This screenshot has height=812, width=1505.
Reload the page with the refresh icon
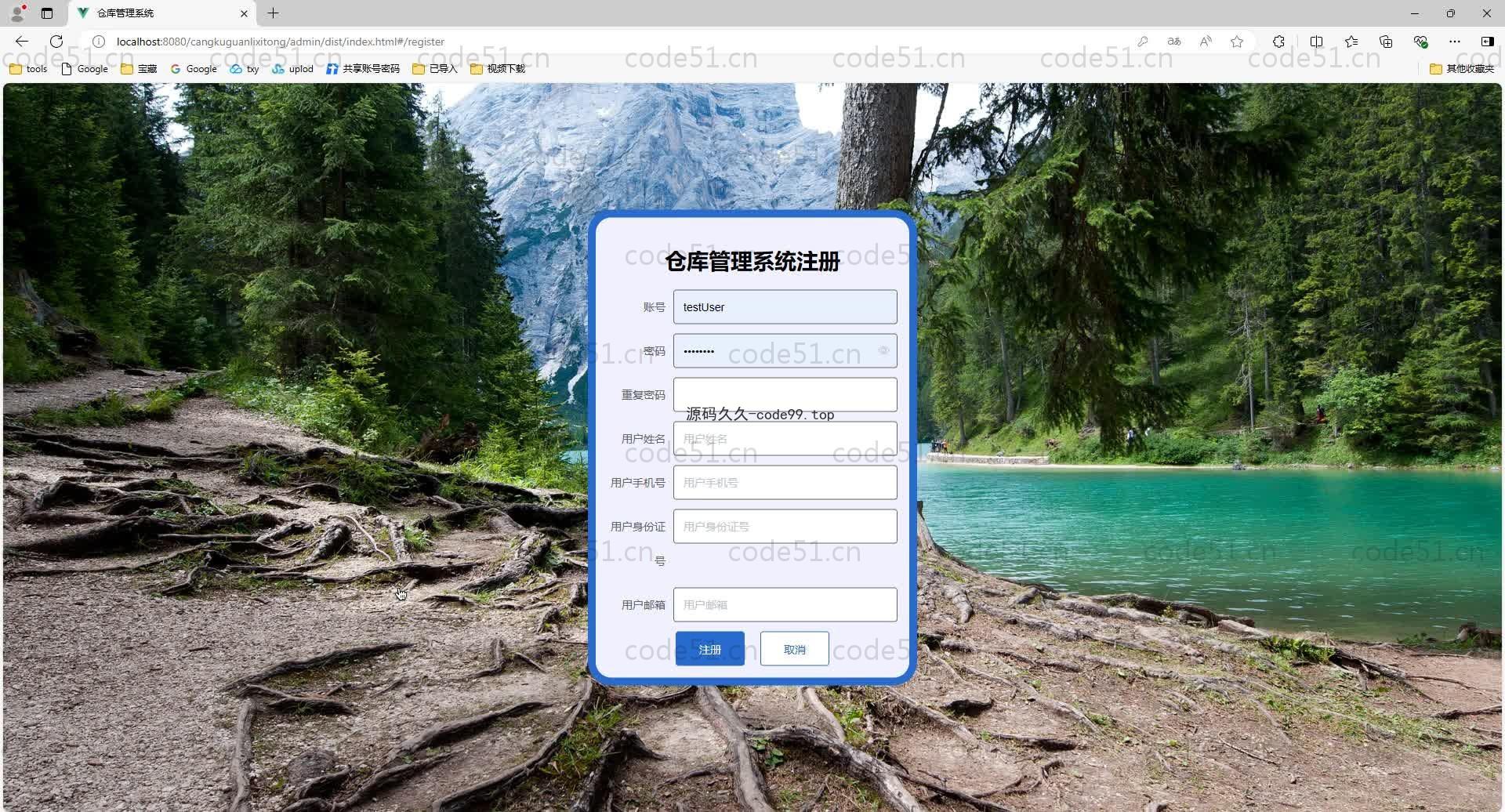click(56, 42)
